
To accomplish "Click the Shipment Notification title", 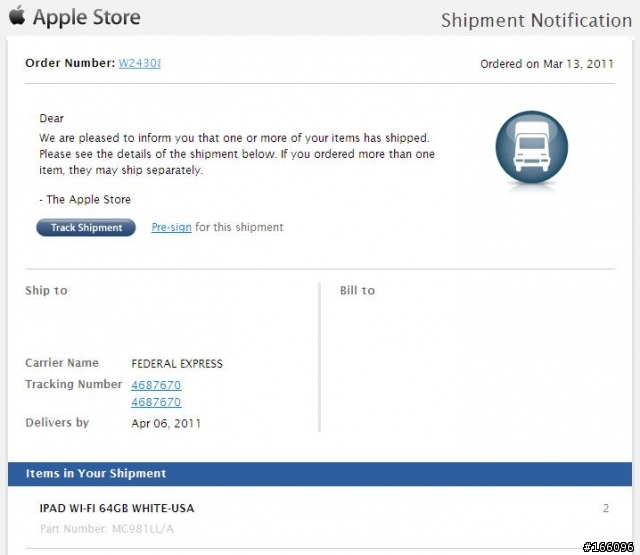I will [x=536, y=20].
